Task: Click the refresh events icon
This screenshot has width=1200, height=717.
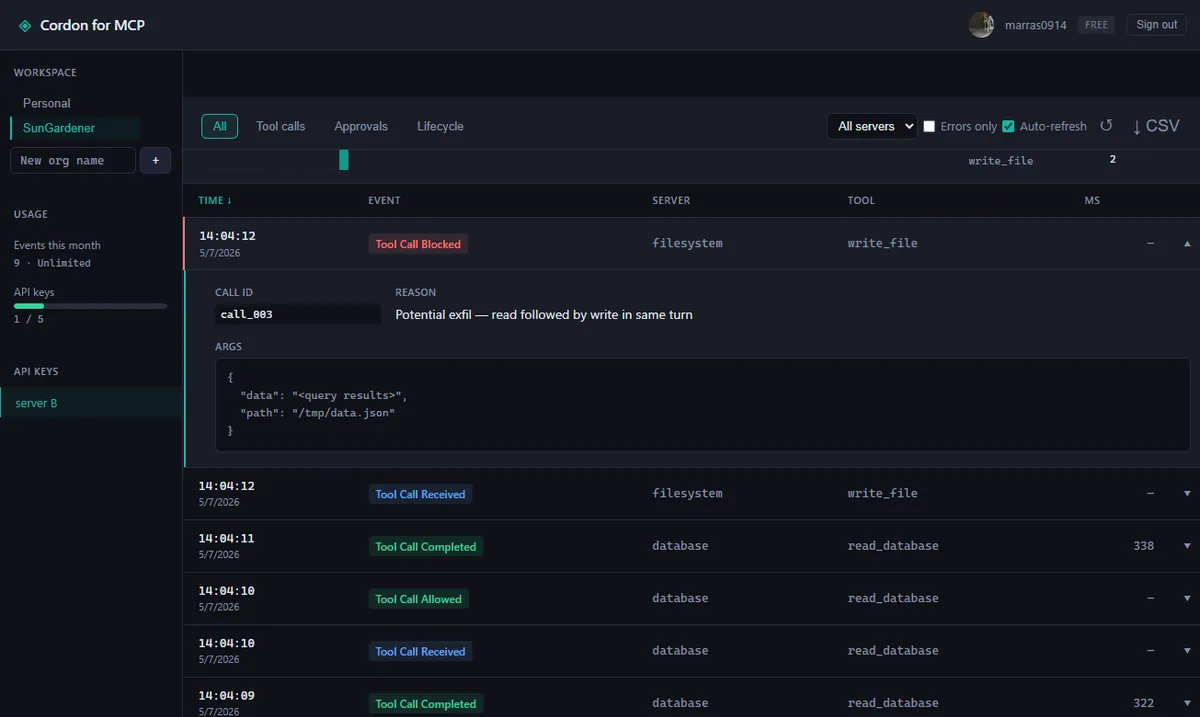Action: click(x=1106, y=126)
